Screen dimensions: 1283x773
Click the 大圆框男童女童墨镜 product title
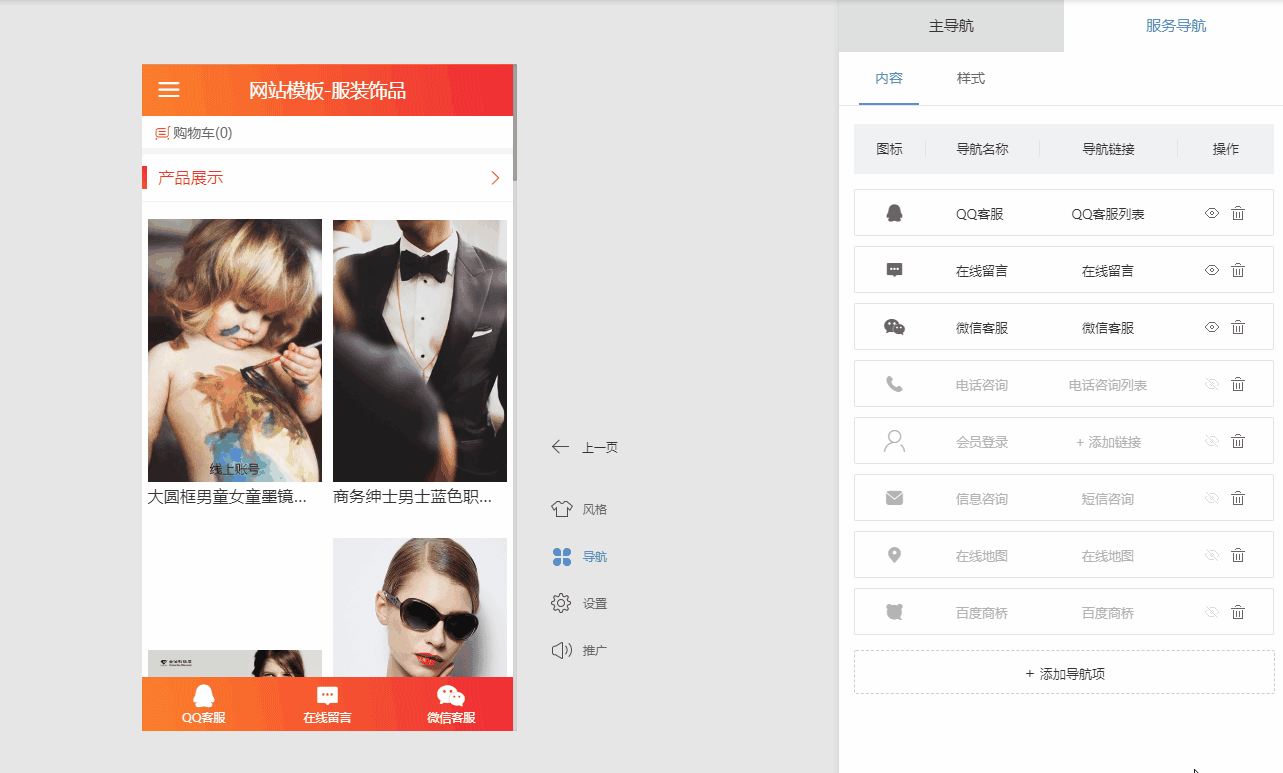[227, 497]
